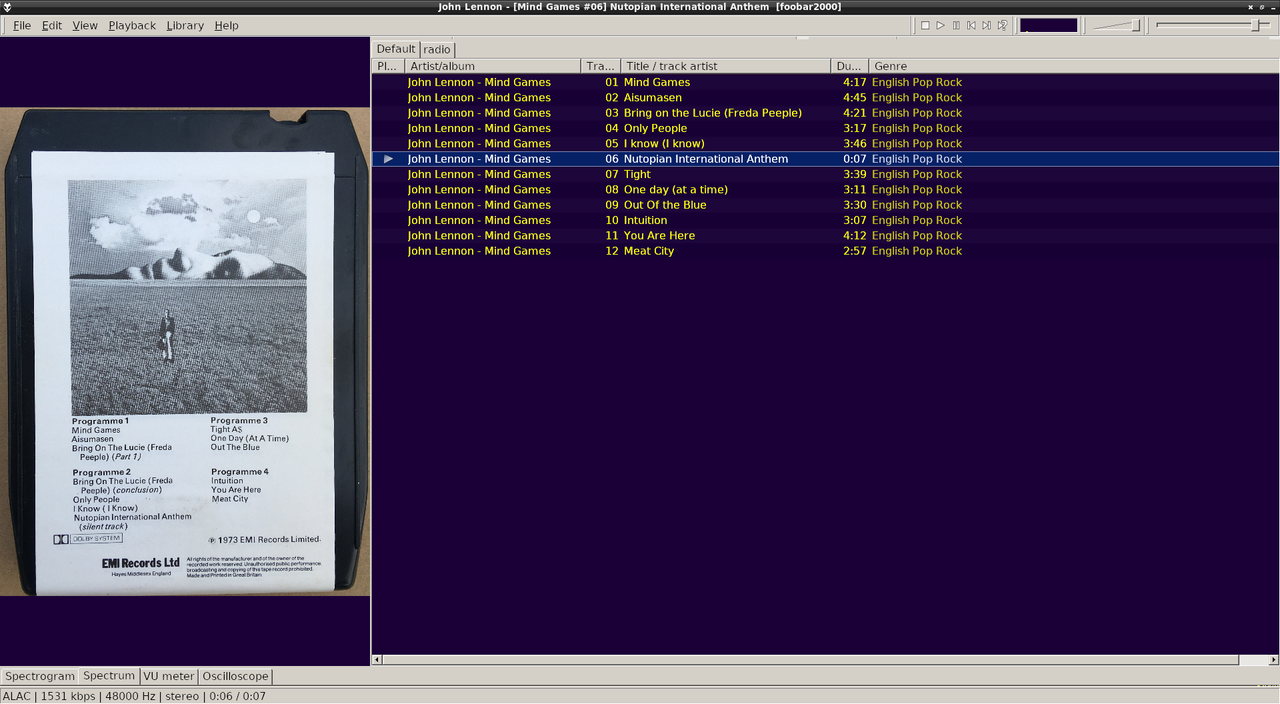Open the Edit menu
Viewport: 1280px width, 704px height.
[52, 25]
